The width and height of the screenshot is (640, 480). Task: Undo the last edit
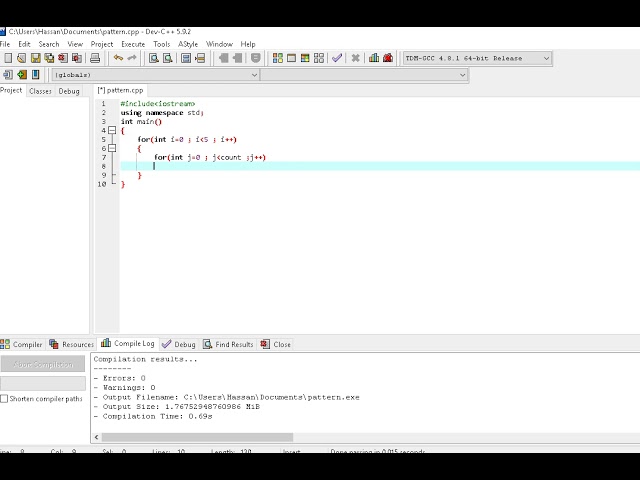(118, 58)
